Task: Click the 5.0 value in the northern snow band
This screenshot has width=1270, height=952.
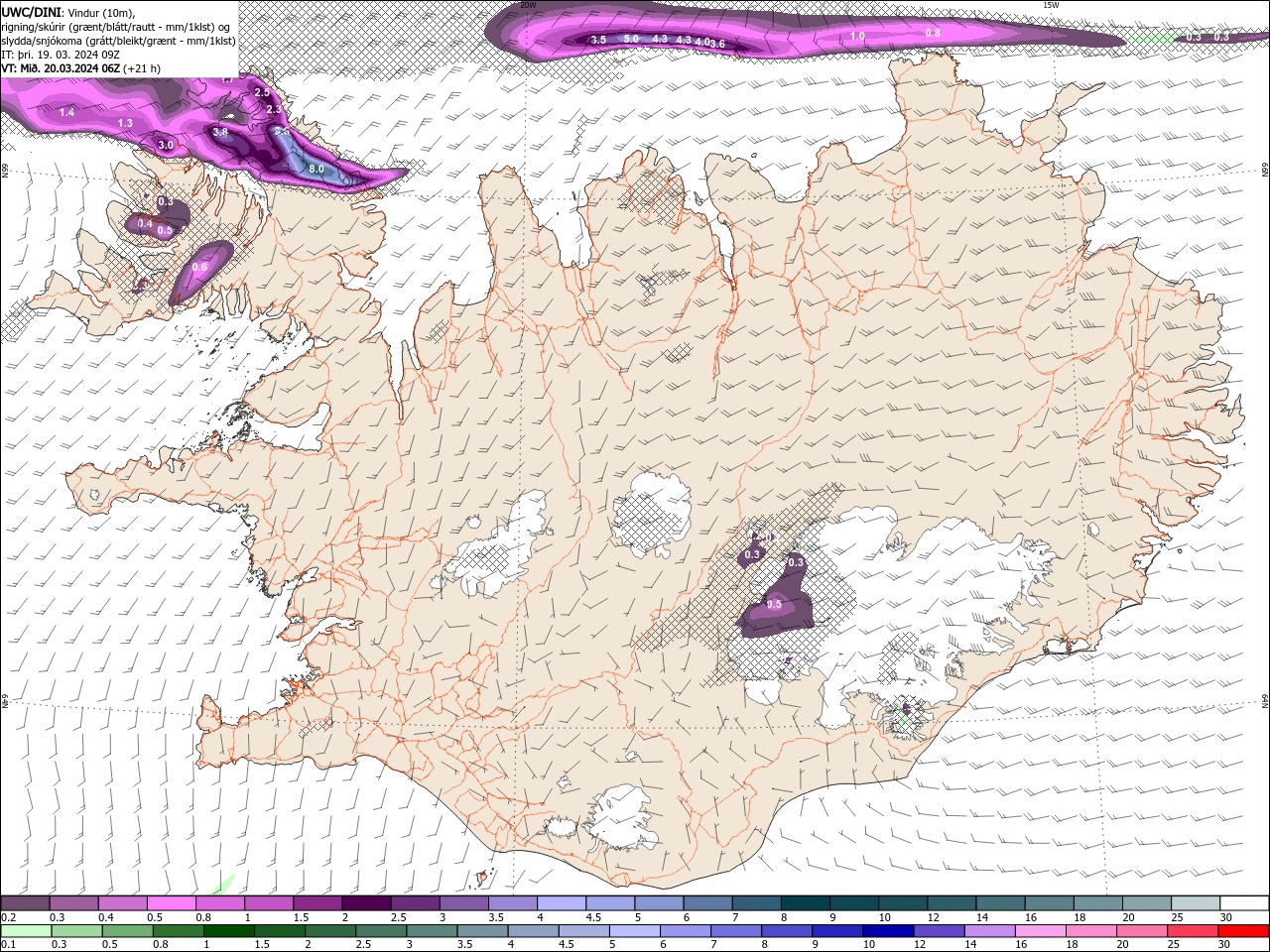Action: click(631, 39)
